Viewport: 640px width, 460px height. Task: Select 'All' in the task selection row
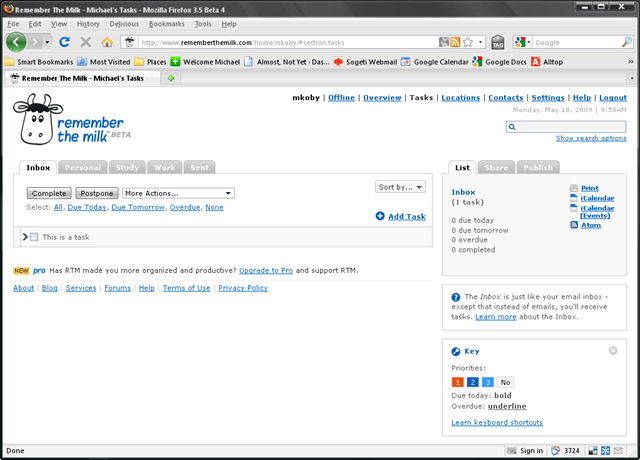[x=58, y=207]
